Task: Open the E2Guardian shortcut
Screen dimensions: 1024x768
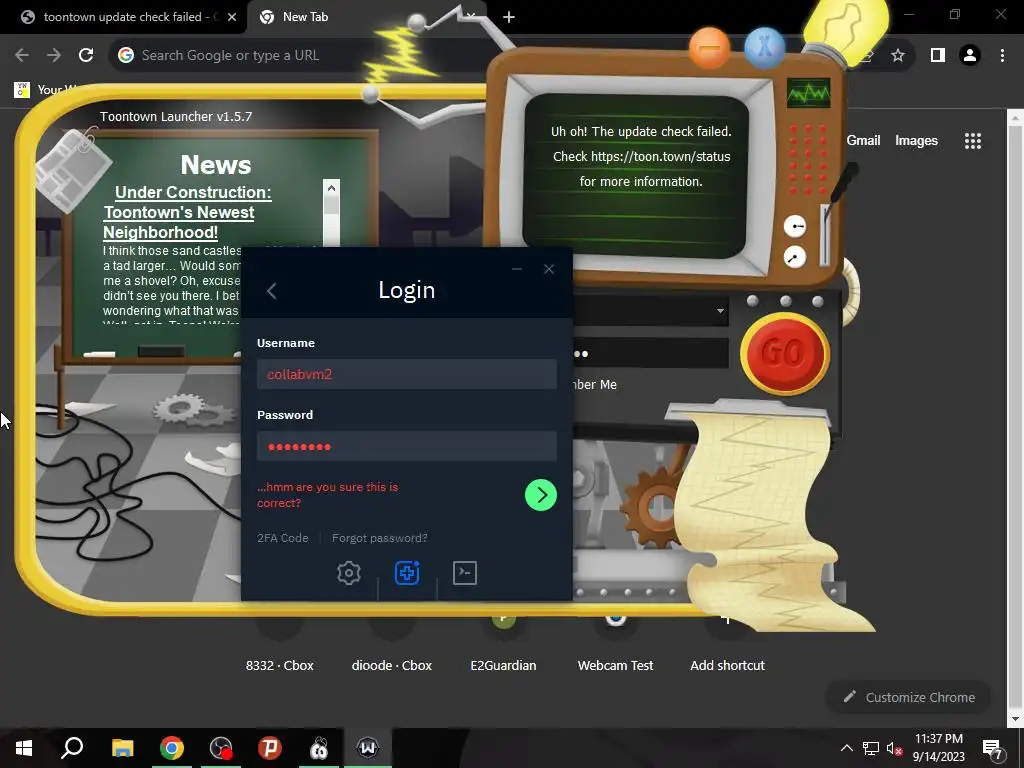Action: (504, 665)
